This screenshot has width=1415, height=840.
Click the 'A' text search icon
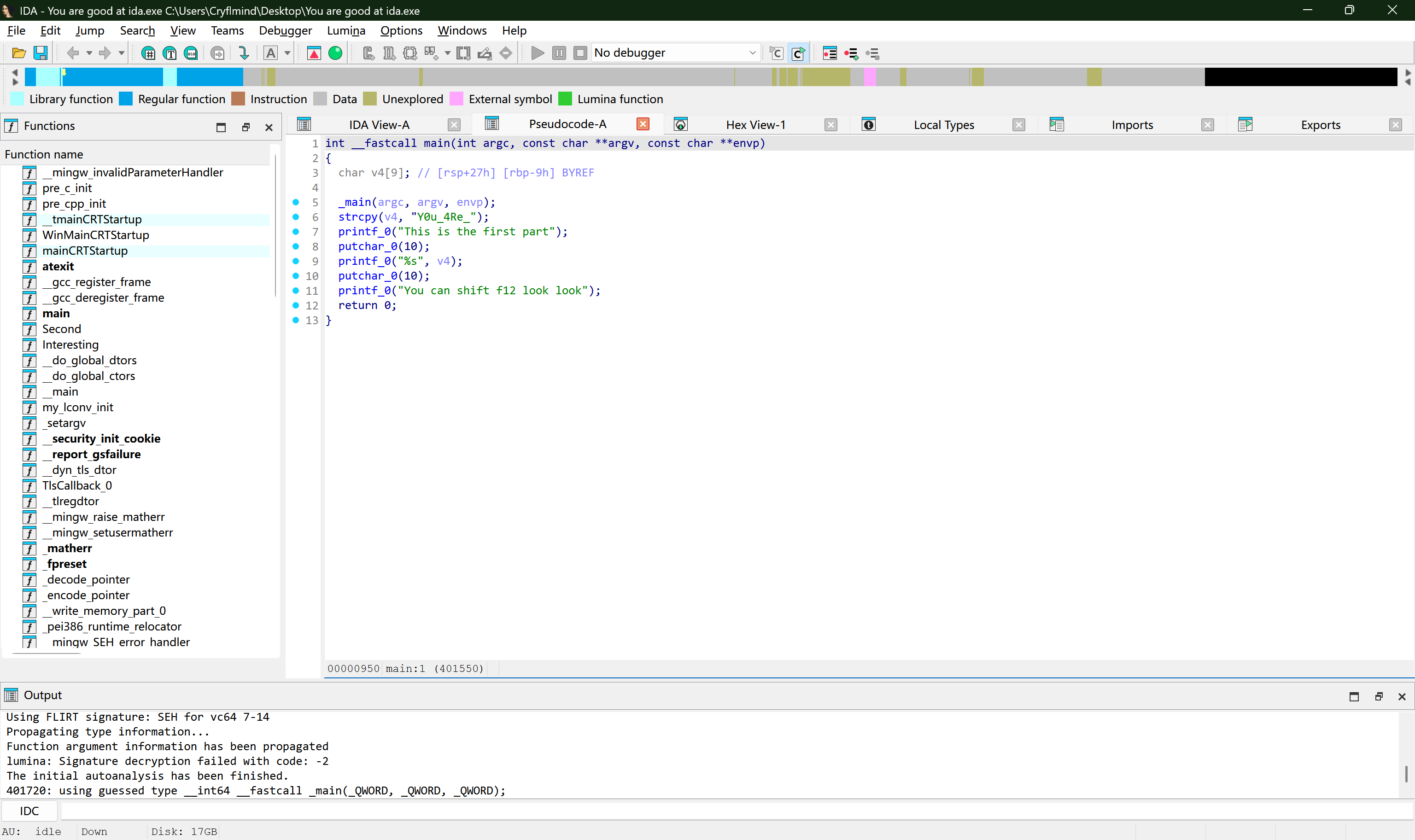click(x=270, y=53)
